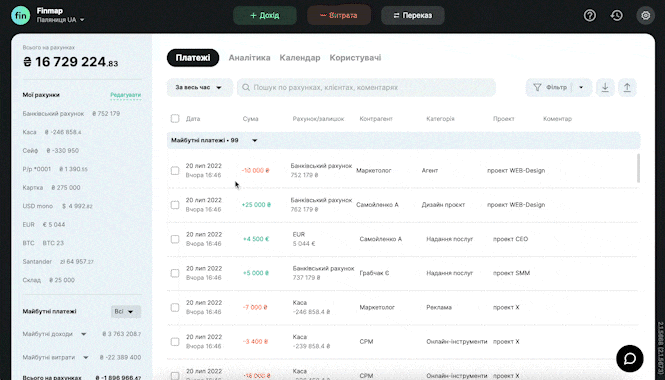
Task: Click the Сума column header
Action: (x=250, y=119)
